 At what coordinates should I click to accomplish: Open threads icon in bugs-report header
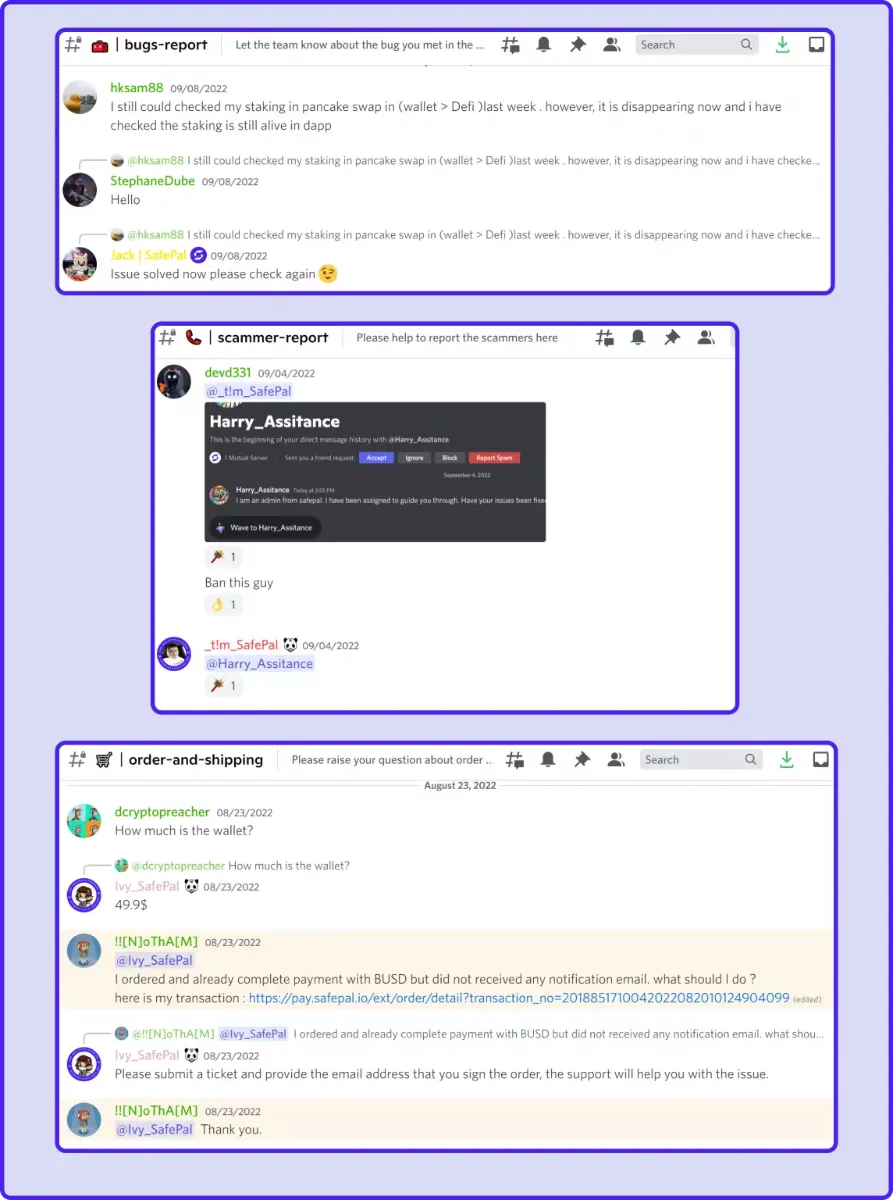511,45
